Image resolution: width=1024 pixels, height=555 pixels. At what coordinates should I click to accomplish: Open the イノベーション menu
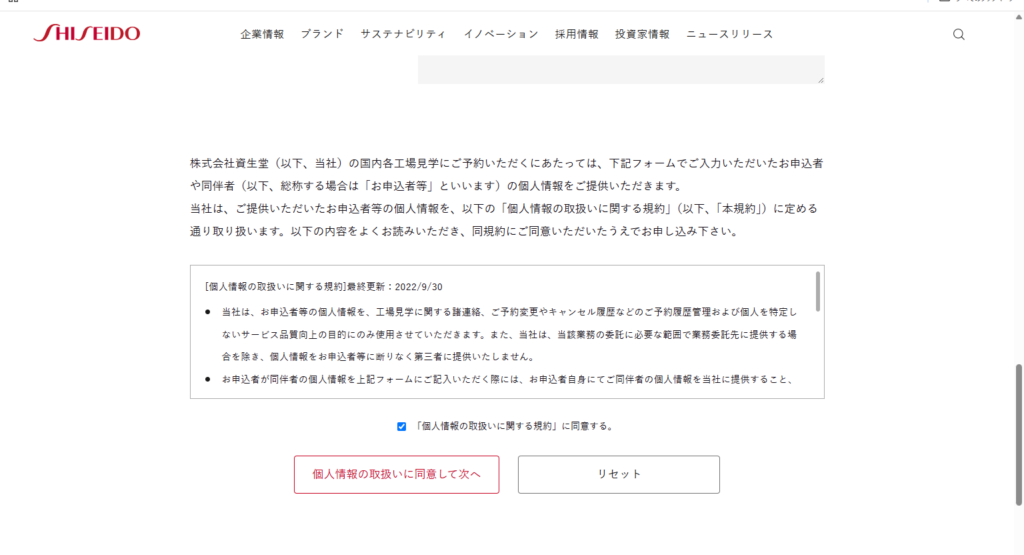pyautogui.click(x=501, y=34)
